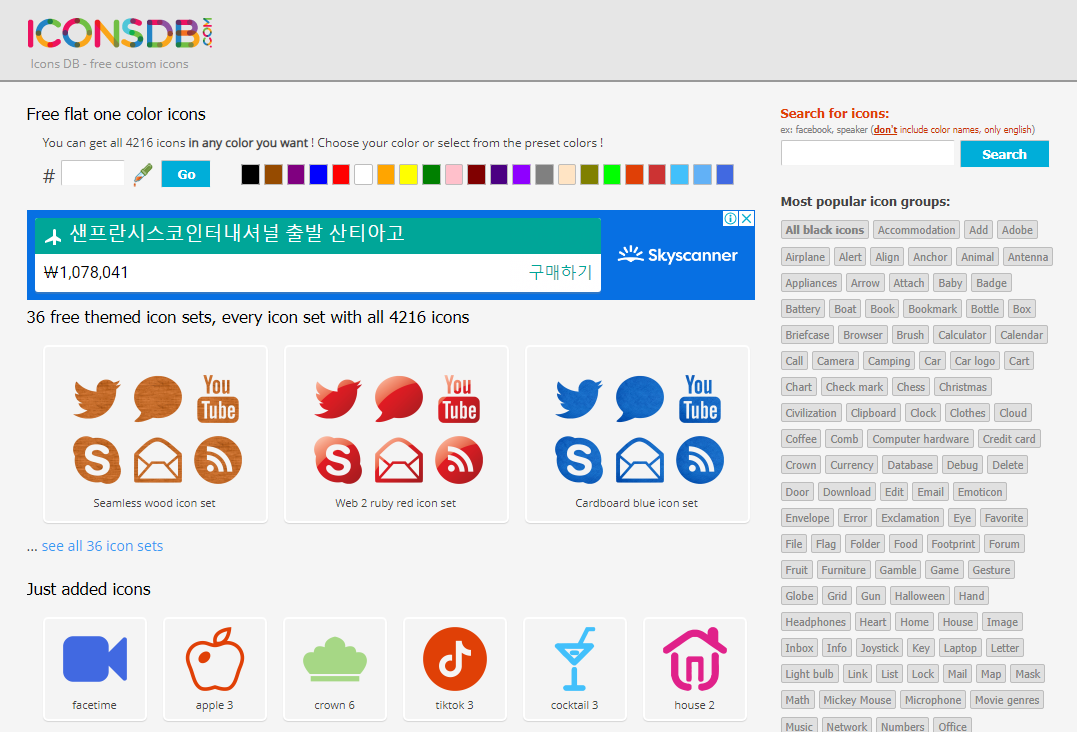
Task: Open the Calculator icon group
Action: (x=962, y=335)
